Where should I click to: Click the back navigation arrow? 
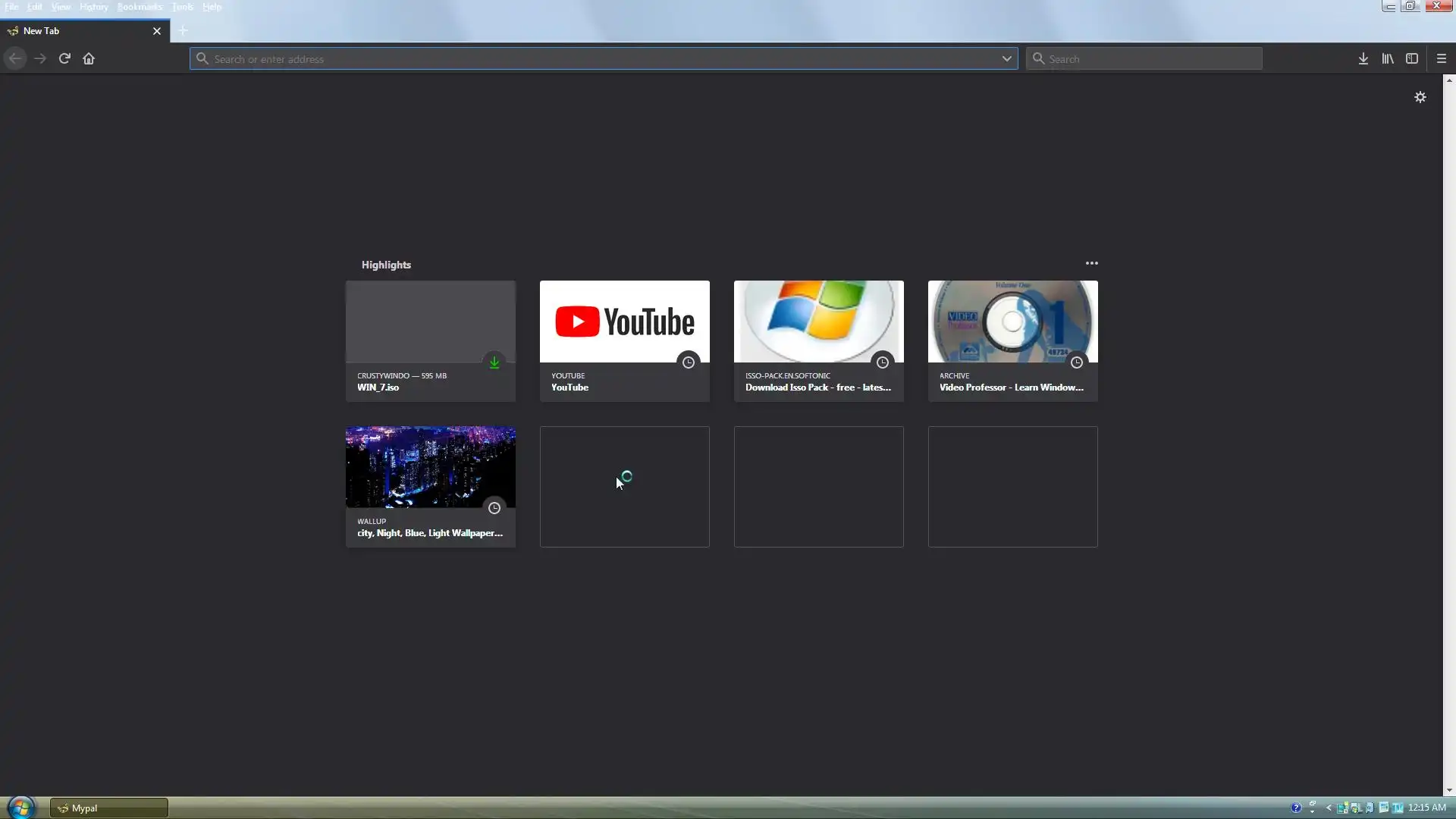pos(15,58)
